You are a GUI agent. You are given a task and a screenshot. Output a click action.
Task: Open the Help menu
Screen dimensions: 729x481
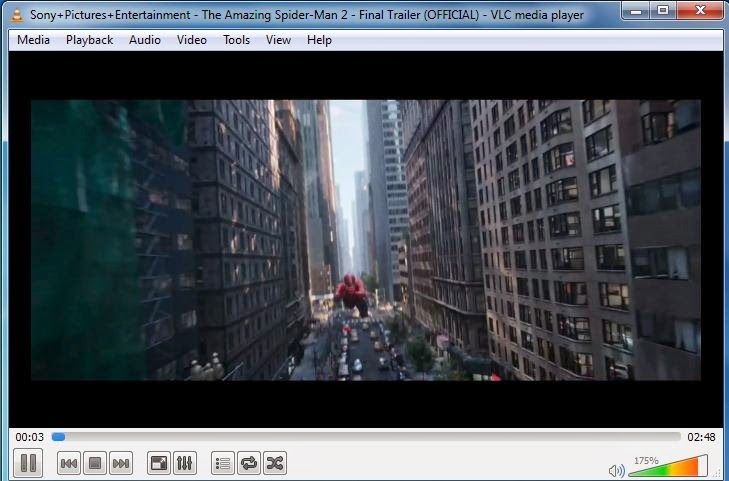coord(319,40)
